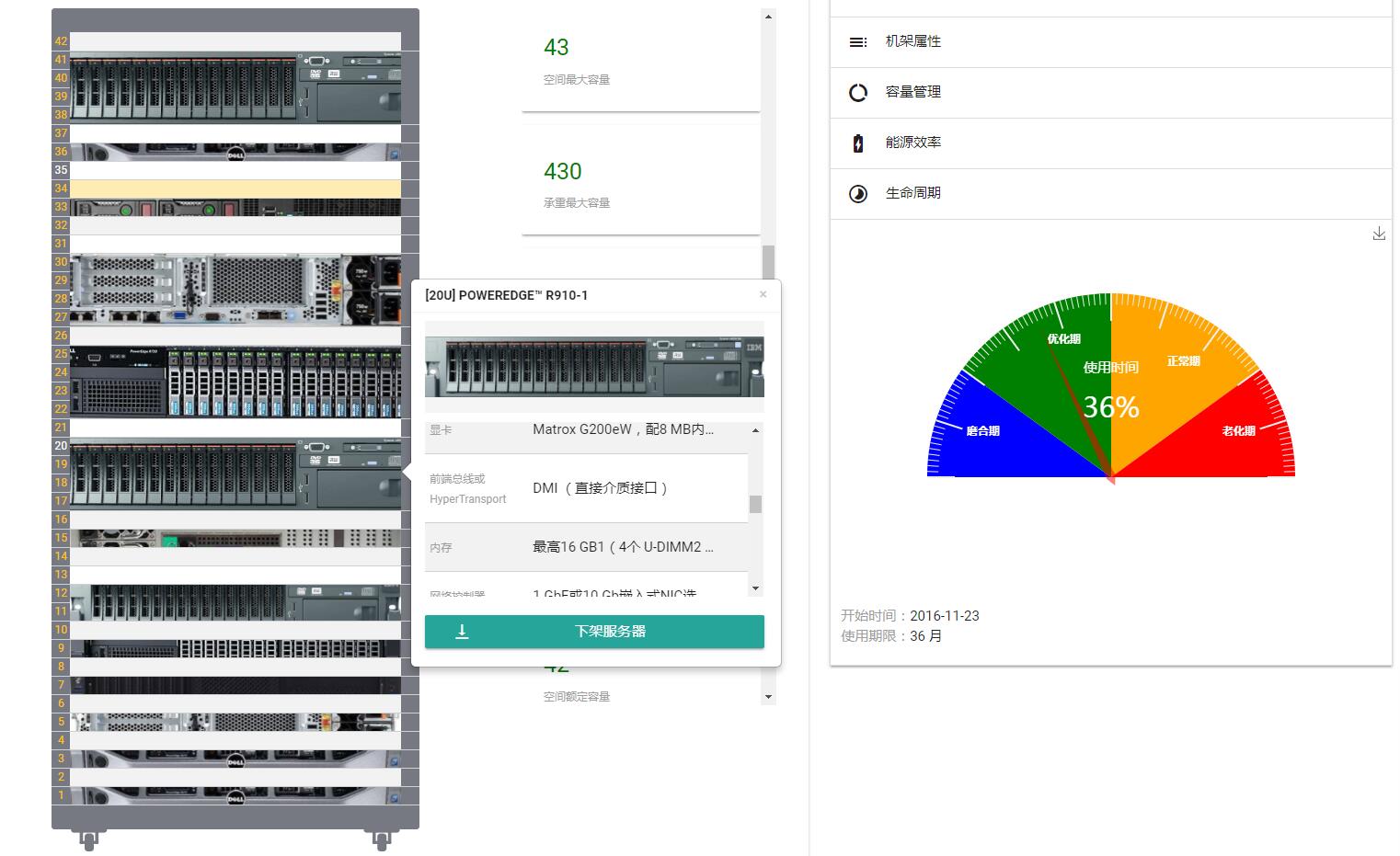Viewport: 1400px width, 856px height.
Task: Click the 机架属性 list icon
Action: pyautogui.click(x=857, y=41)
